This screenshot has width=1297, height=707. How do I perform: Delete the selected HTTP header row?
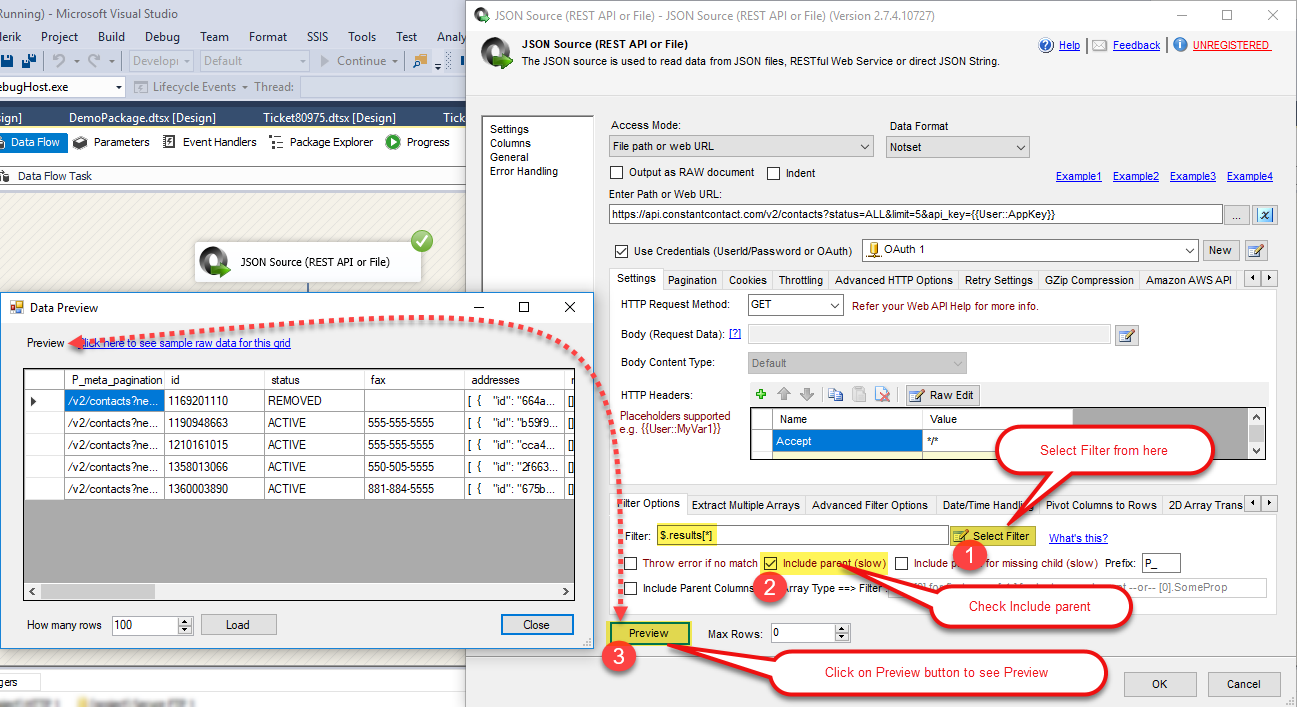pos(882,395)
